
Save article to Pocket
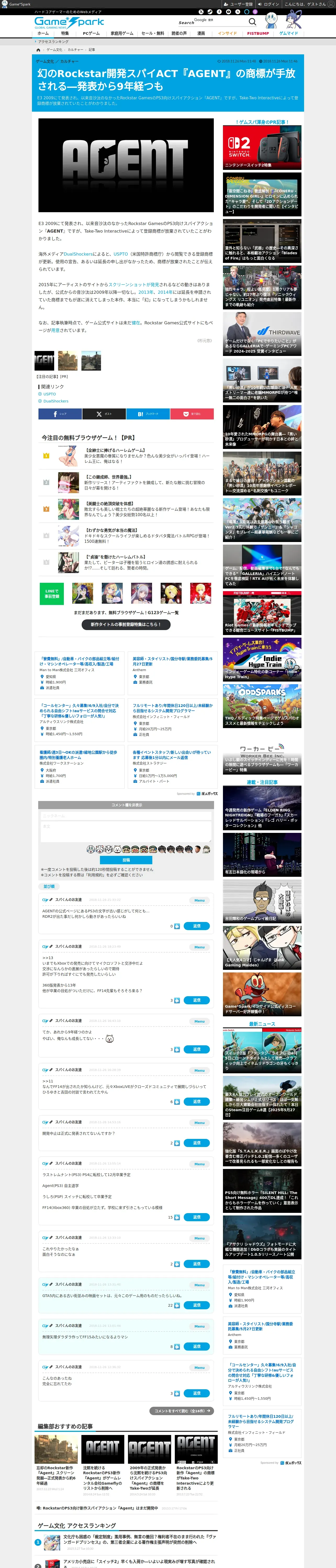[x=192, y=414]
